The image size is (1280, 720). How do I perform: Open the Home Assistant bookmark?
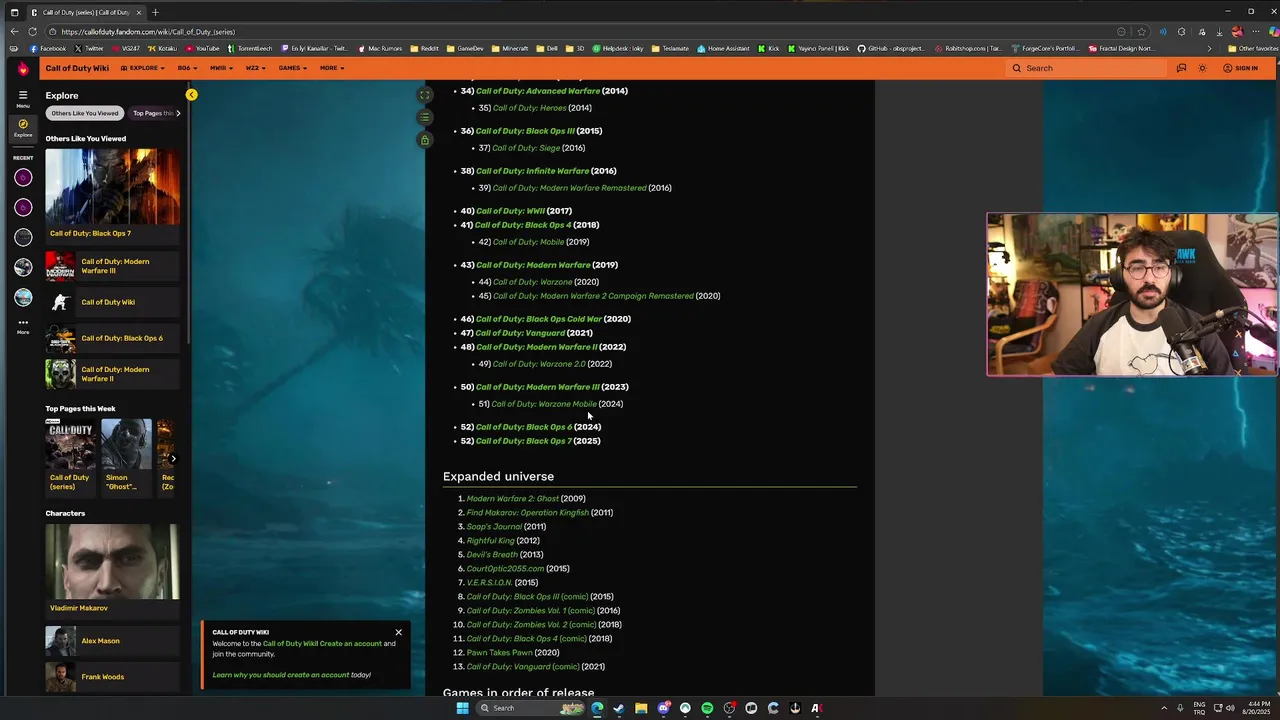(723, 48)
